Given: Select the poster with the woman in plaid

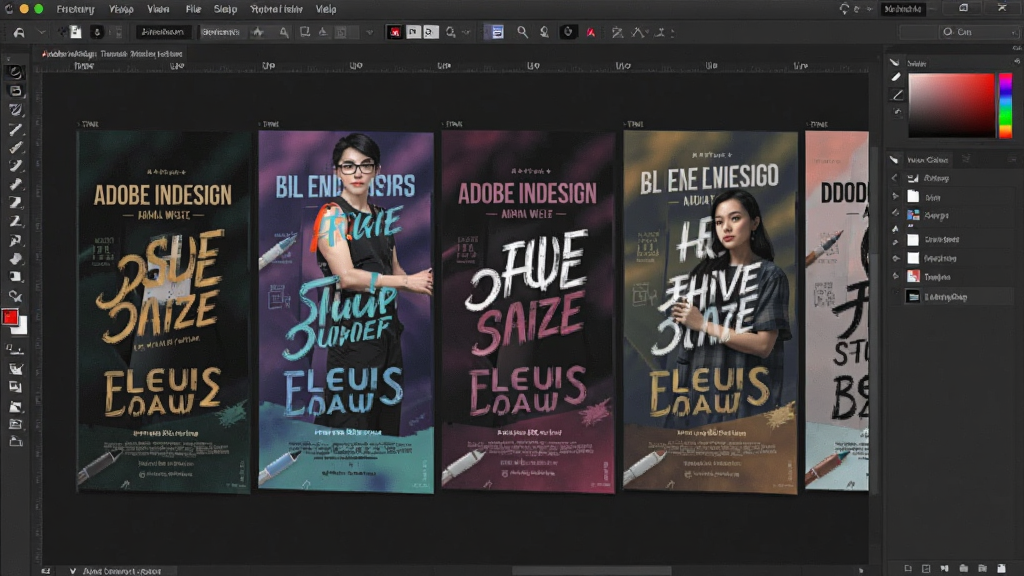Looking at the screenshot, I should pyautogui.click(x=711, y=312).
